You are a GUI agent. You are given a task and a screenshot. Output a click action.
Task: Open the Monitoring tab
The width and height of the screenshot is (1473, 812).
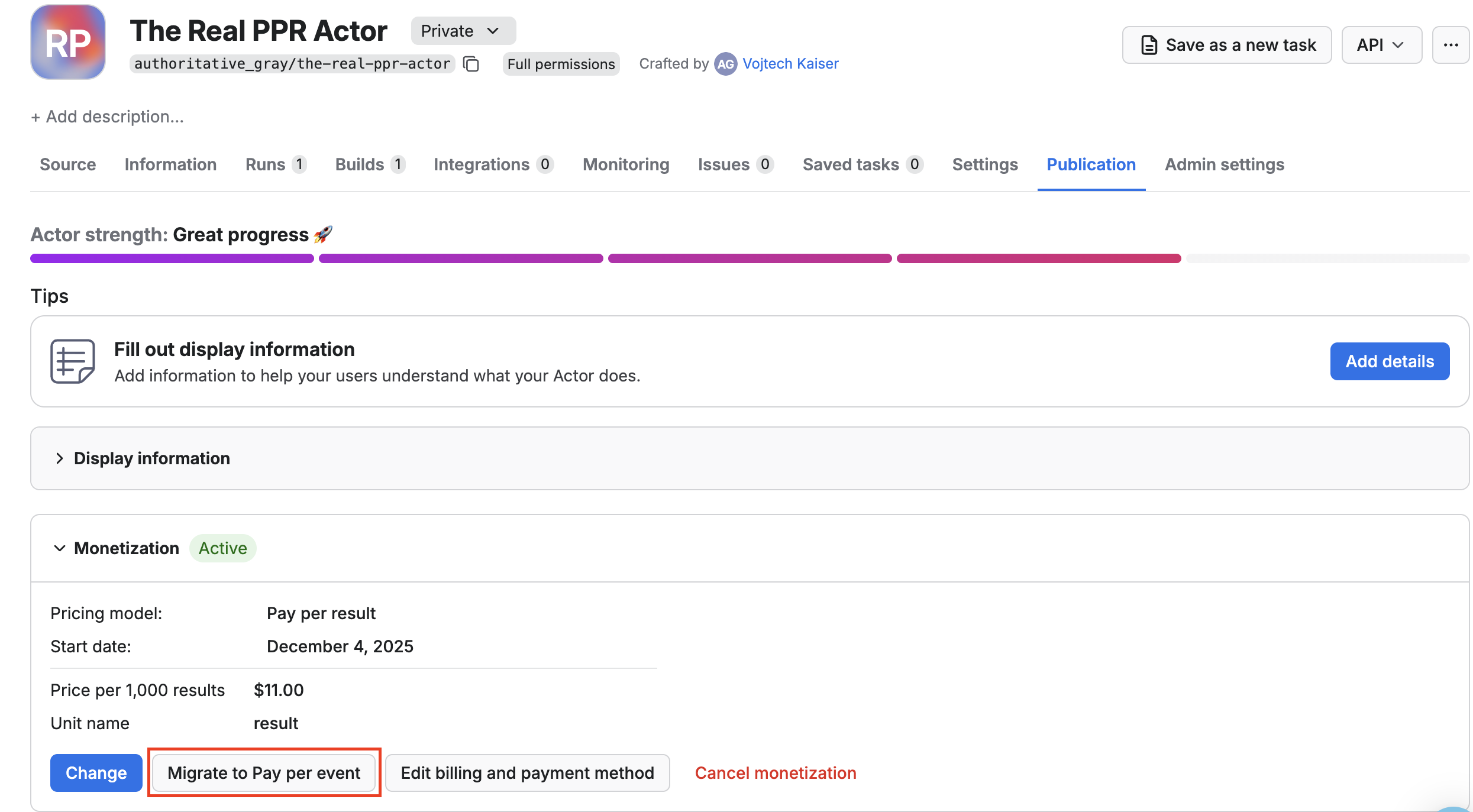point(625,164)
